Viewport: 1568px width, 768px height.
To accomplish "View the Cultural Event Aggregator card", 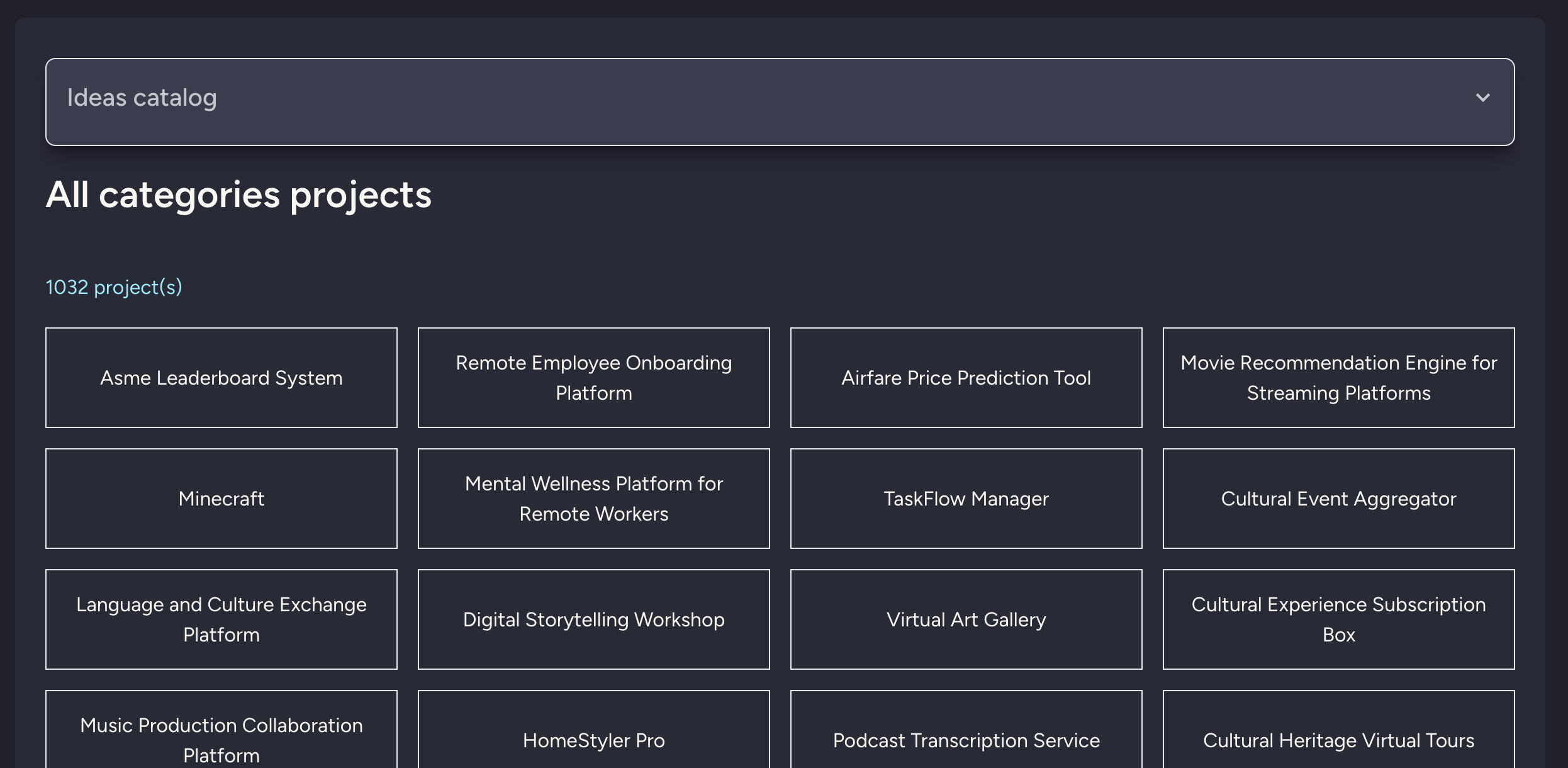I will (1339, 499).
